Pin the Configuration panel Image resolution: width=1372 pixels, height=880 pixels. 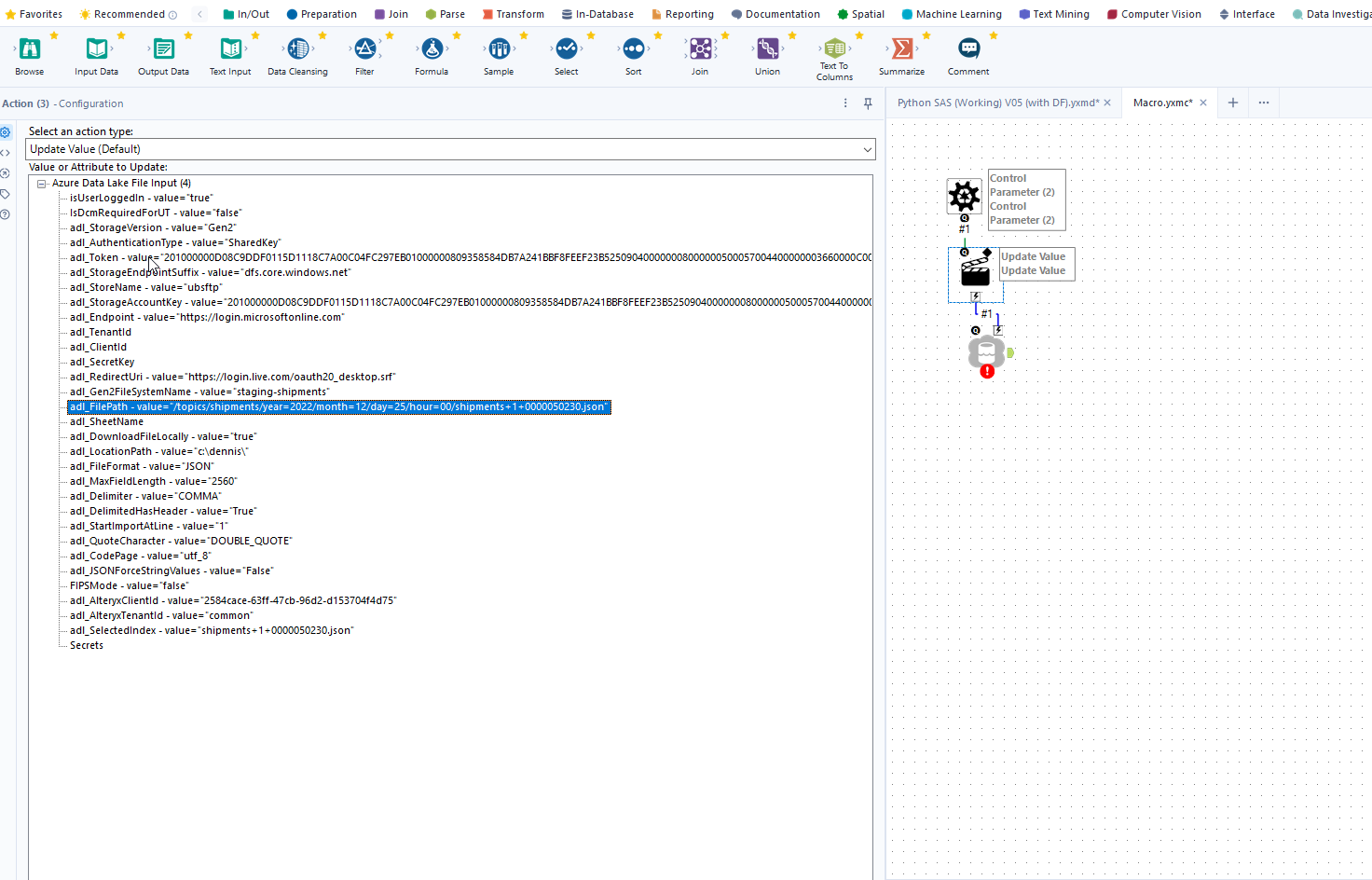(868, 103)
